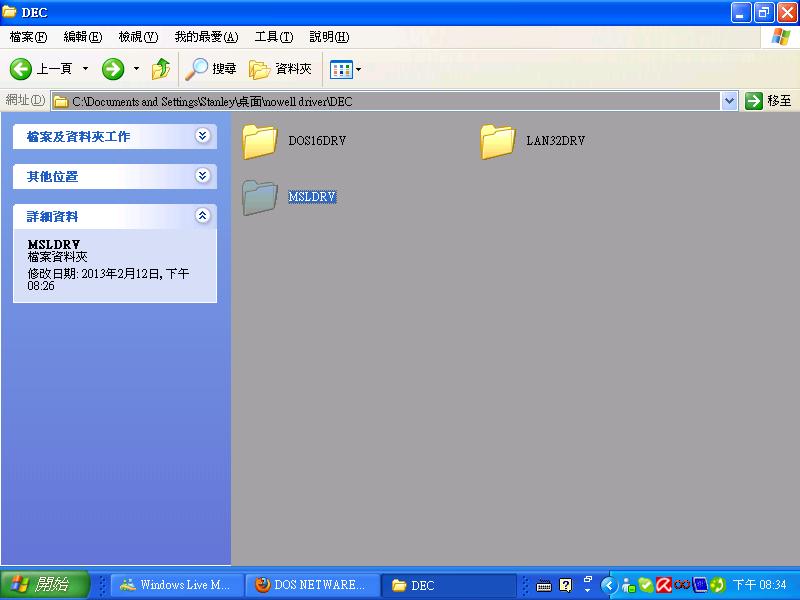Open the red Avira tray icon
Viewport: 800px width, 600px height.
click(663, 585)
